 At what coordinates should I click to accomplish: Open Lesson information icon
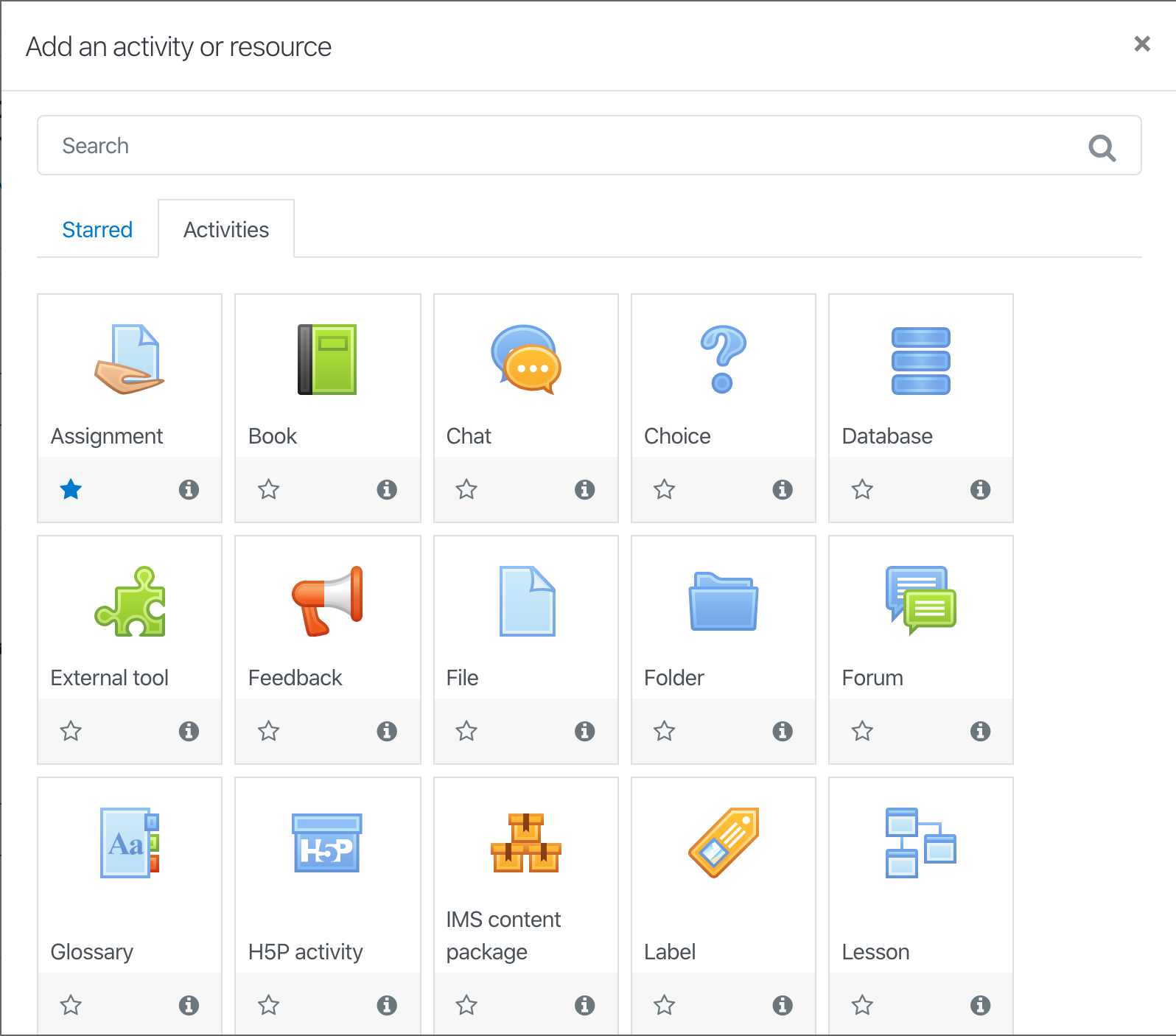(980, 1005)
